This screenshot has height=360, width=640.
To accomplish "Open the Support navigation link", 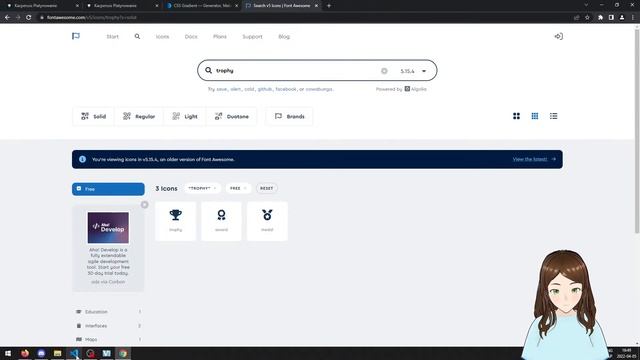I will tap(252, 37).
